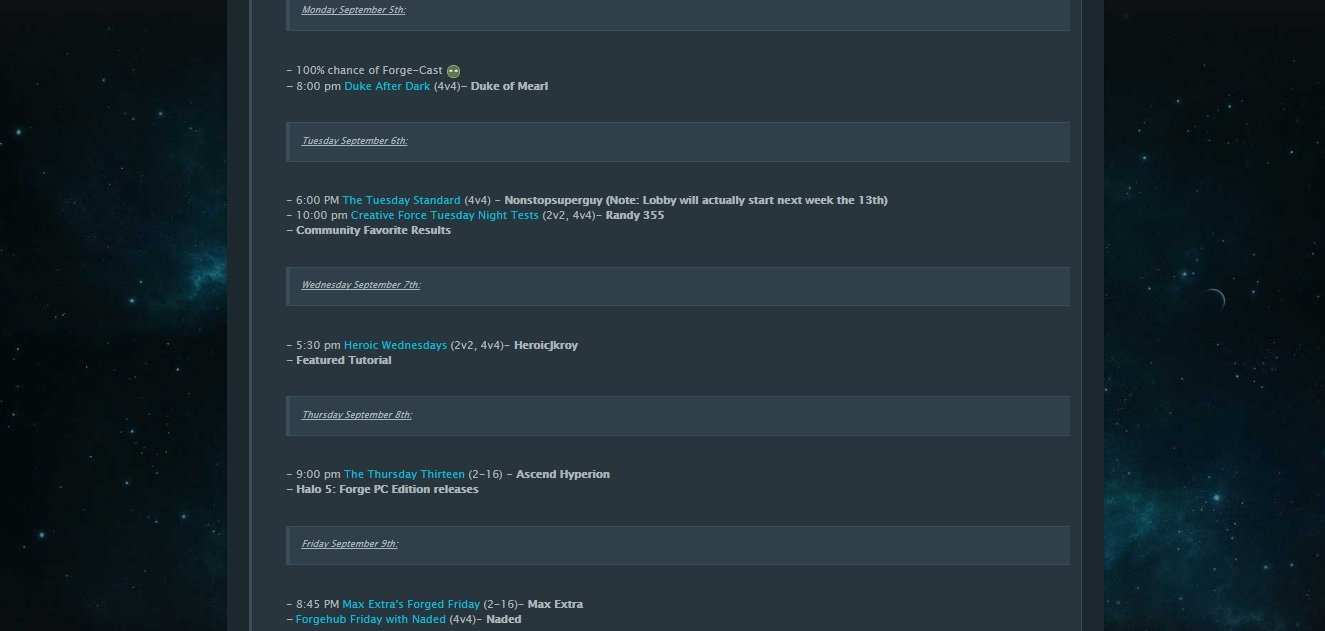Open the Duke After Dark link
Image resolution: width=1325 pixels, height=631 pixels.
387,86
